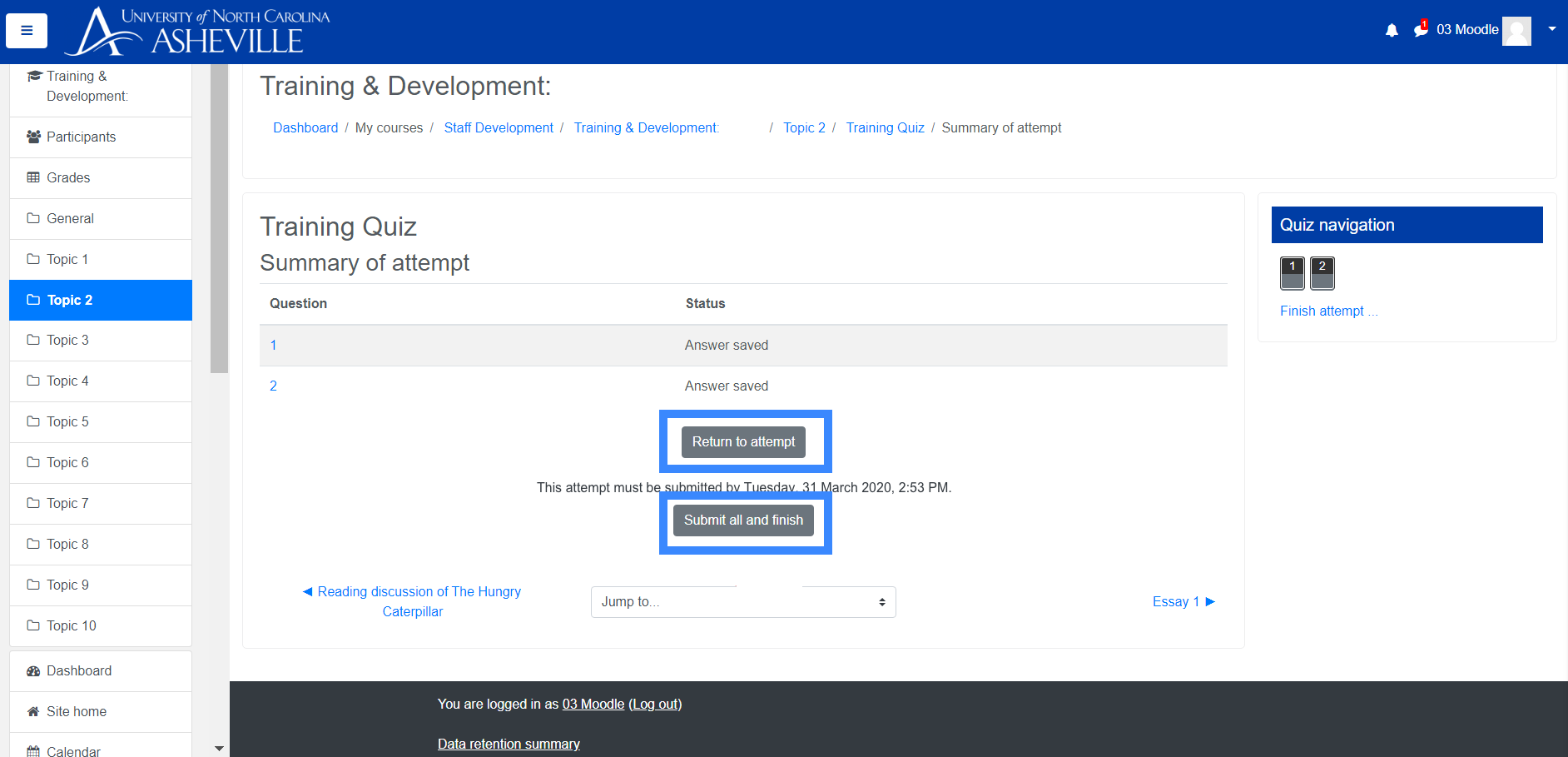The height and width of the screenshot is (757, 1568).
Task: Click UNC Asheville logo
Action: [198, 32]
